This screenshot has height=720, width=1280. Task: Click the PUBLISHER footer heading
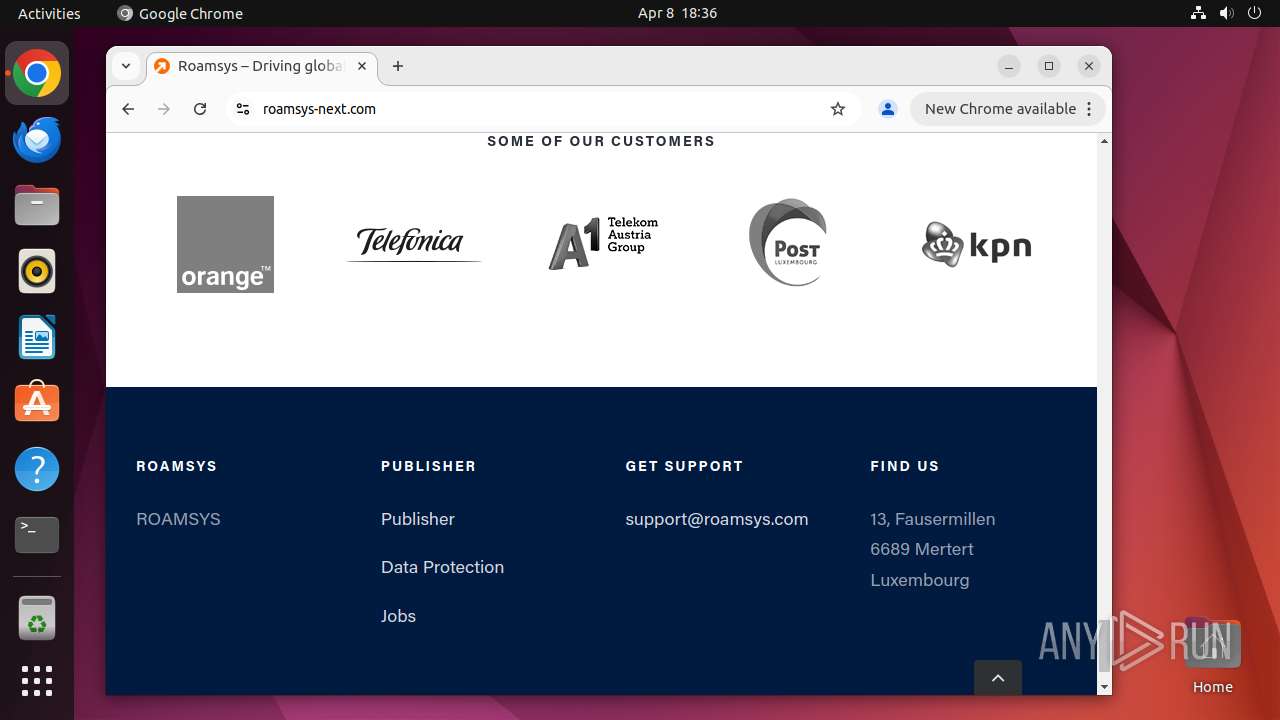pos(428,466)
